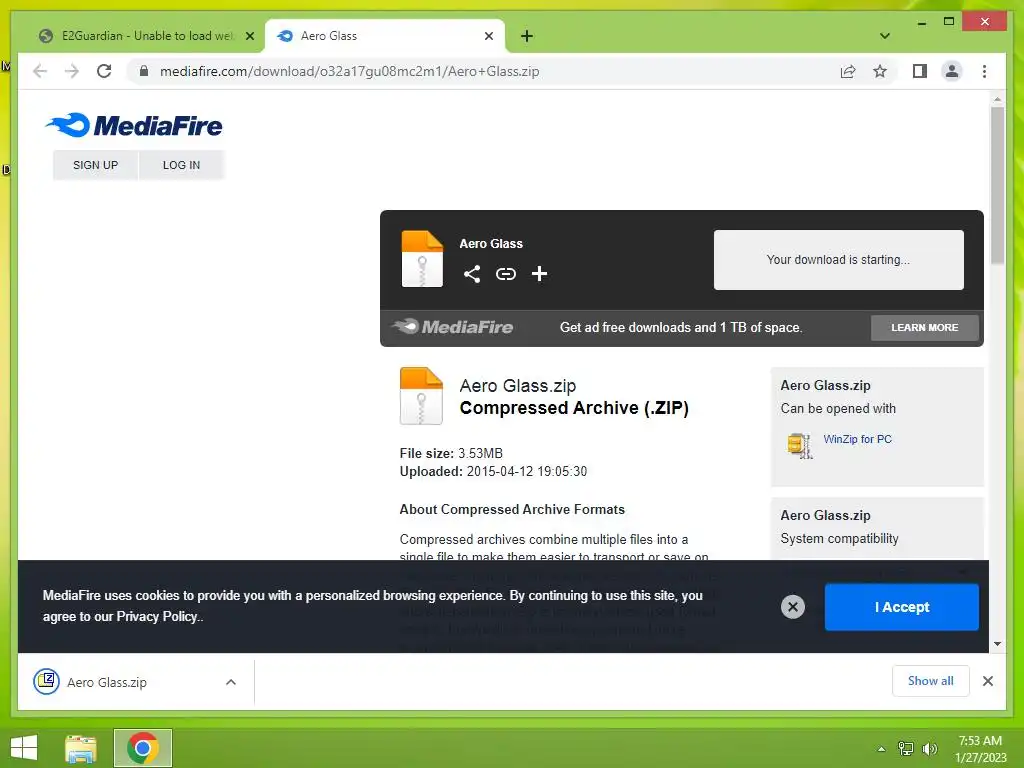This screenshot has width=1024, height=768.
Task: Bookmark the page with the star icon
Action: [x=880, y=71]
